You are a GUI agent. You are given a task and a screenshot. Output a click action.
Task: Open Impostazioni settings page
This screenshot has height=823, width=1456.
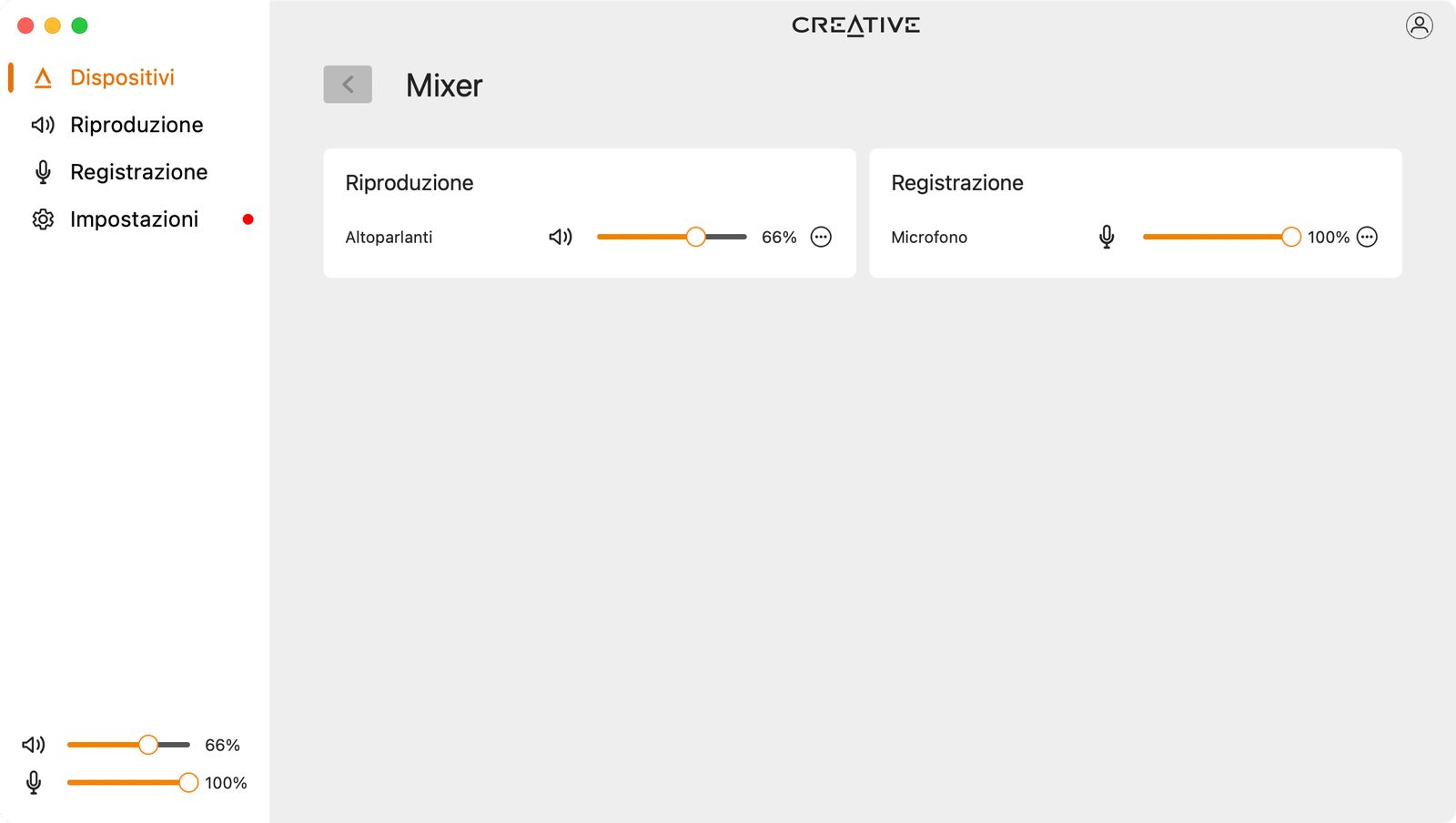pyautogui.click(x=134, y=219)
